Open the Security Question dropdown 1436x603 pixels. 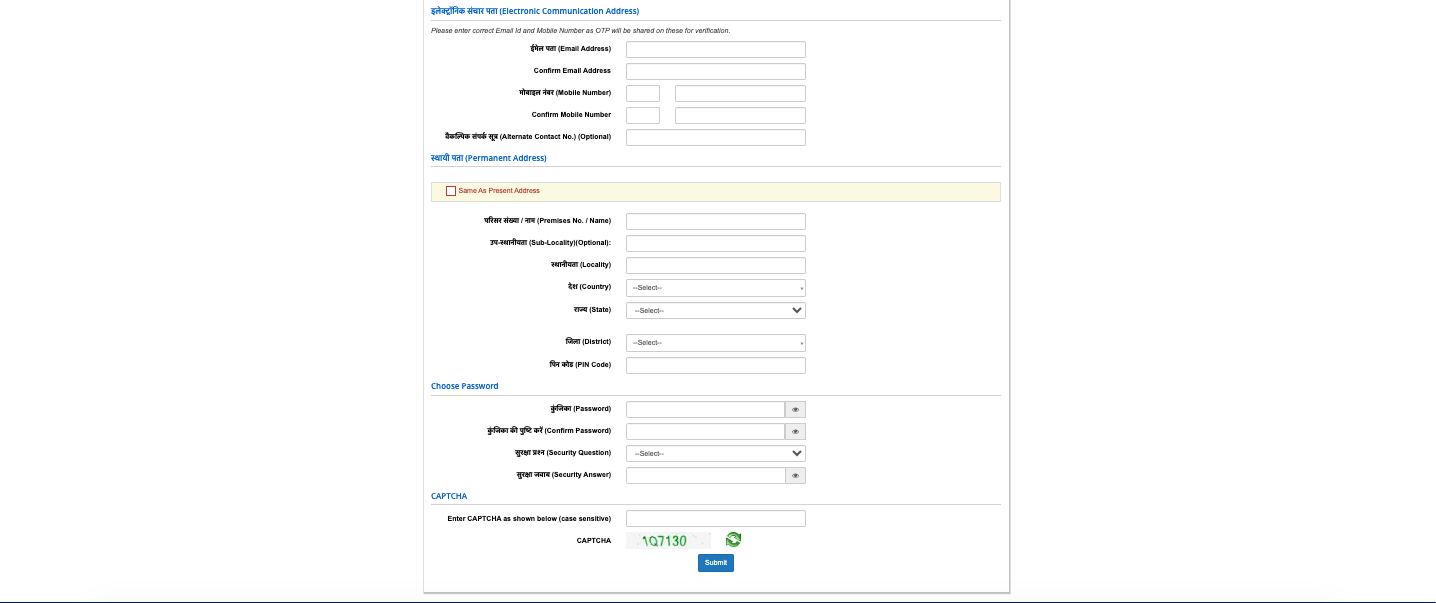point(714,453)
